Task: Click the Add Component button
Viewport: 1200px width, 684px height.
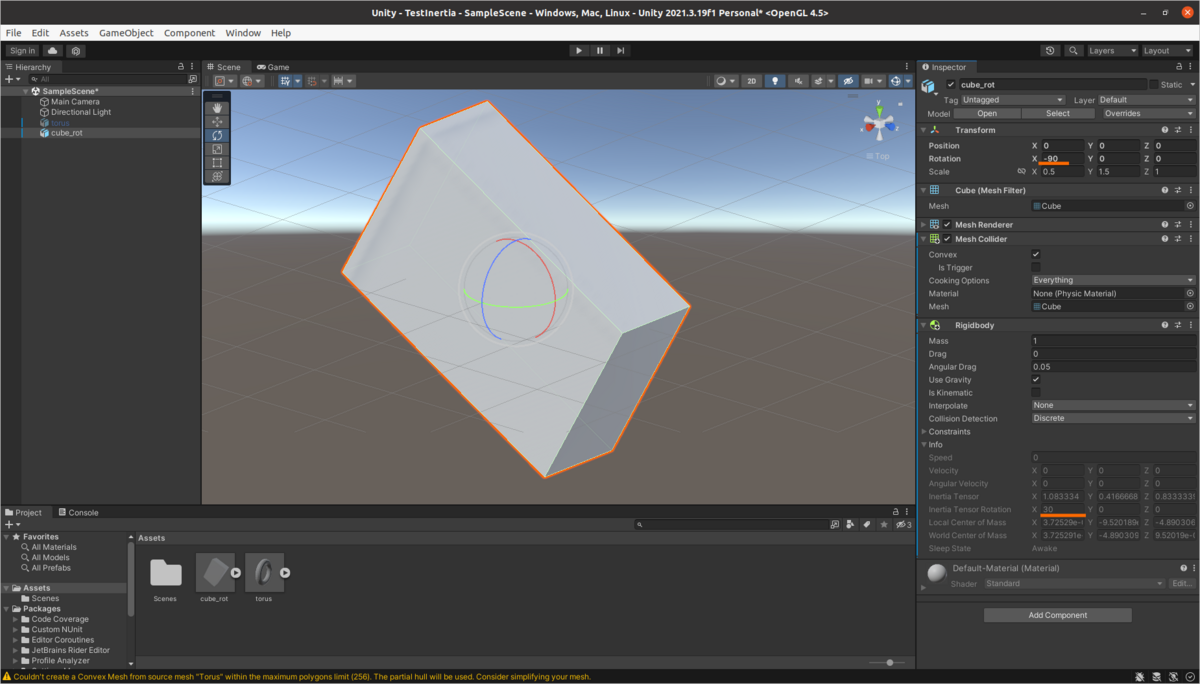Action: pos(1058,615)
